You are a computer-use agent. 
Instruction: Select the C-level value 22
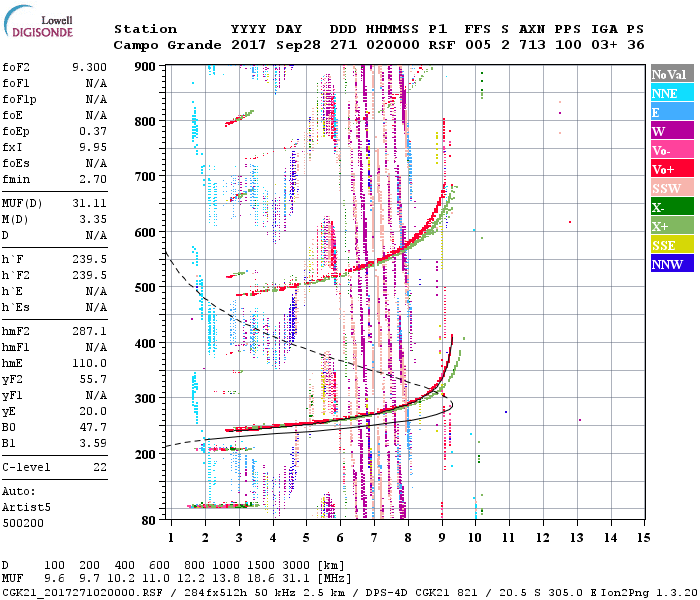tap(99, 467)
